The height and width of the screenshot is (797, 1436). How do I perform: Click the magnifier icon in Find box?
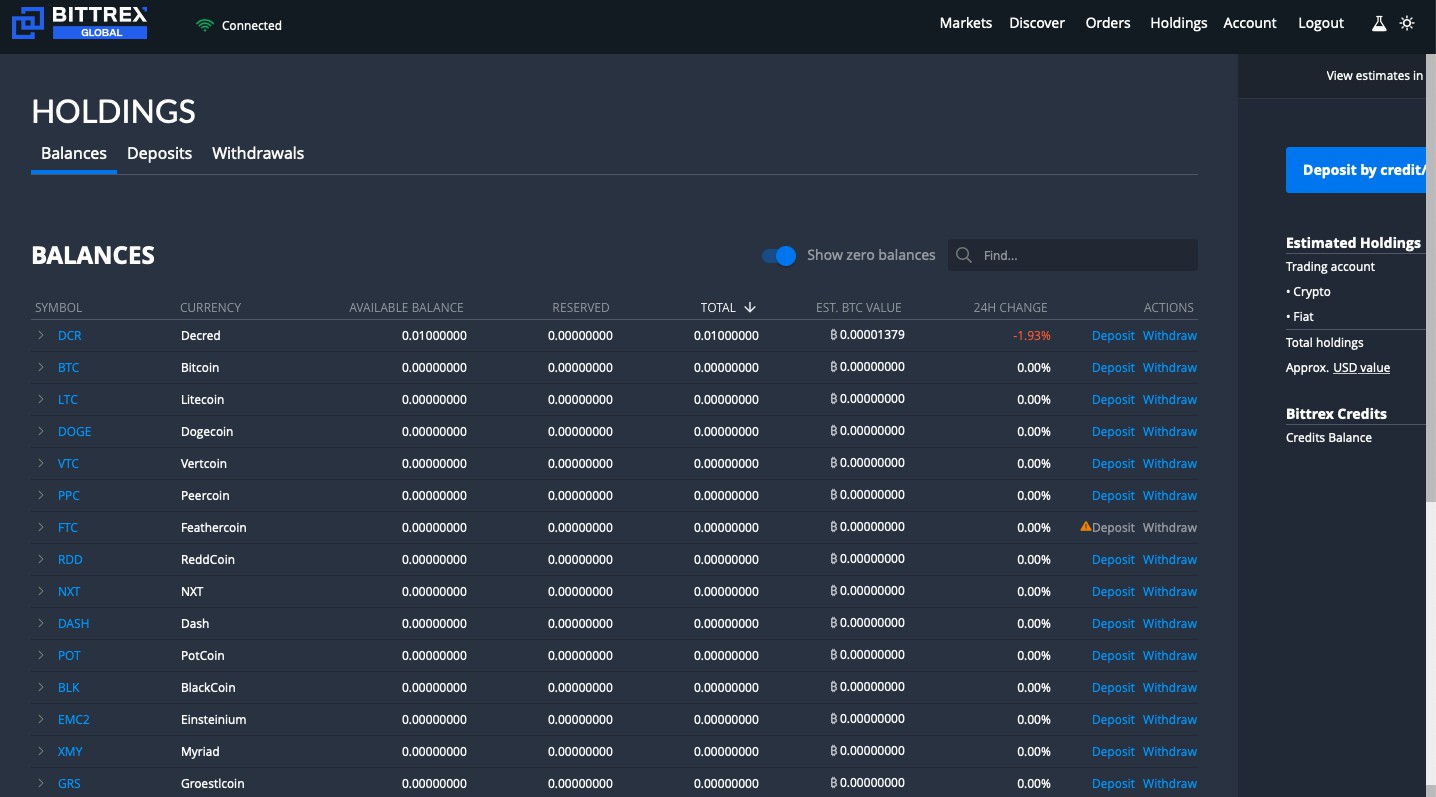coord(964,255)
